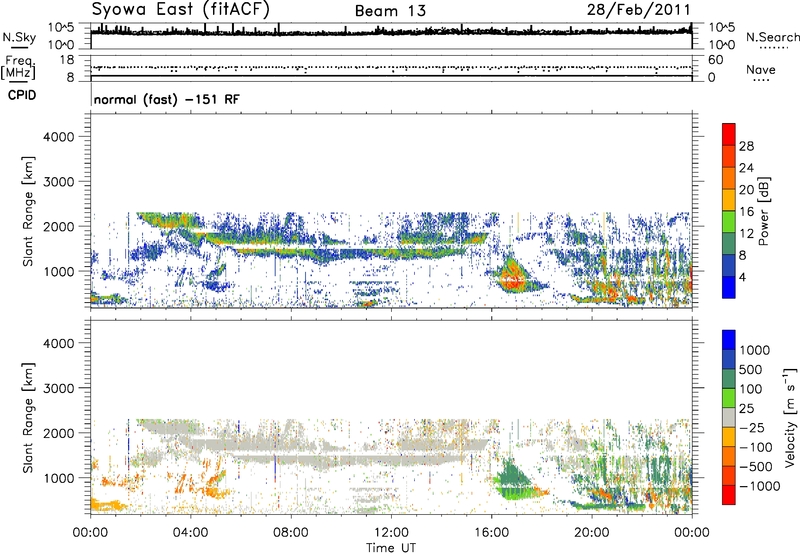
Task: Select the "Beam 13" heading
Action: [x=390, y=11]
